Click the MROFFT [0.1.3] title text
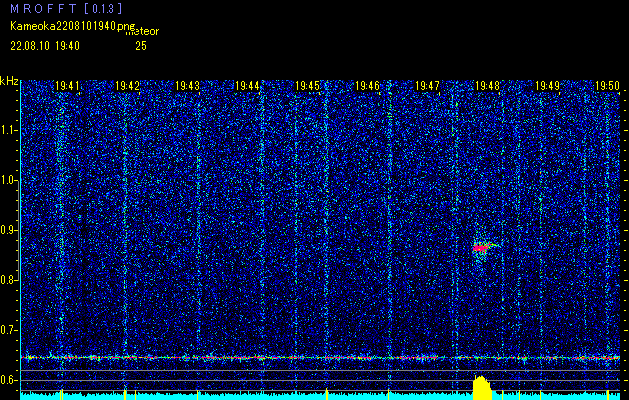 [x=66, y=8]
